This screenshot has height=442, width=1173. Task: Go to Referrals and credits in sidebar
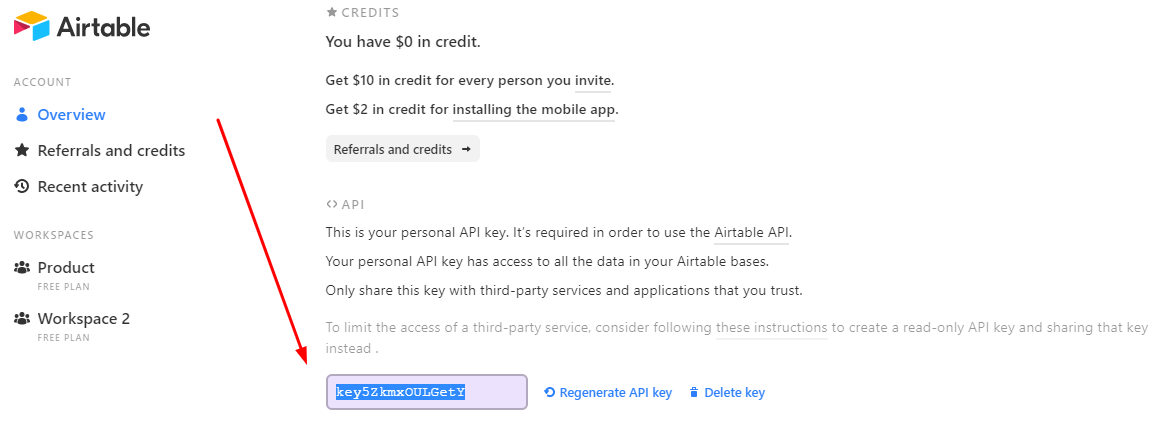(111, 151)
